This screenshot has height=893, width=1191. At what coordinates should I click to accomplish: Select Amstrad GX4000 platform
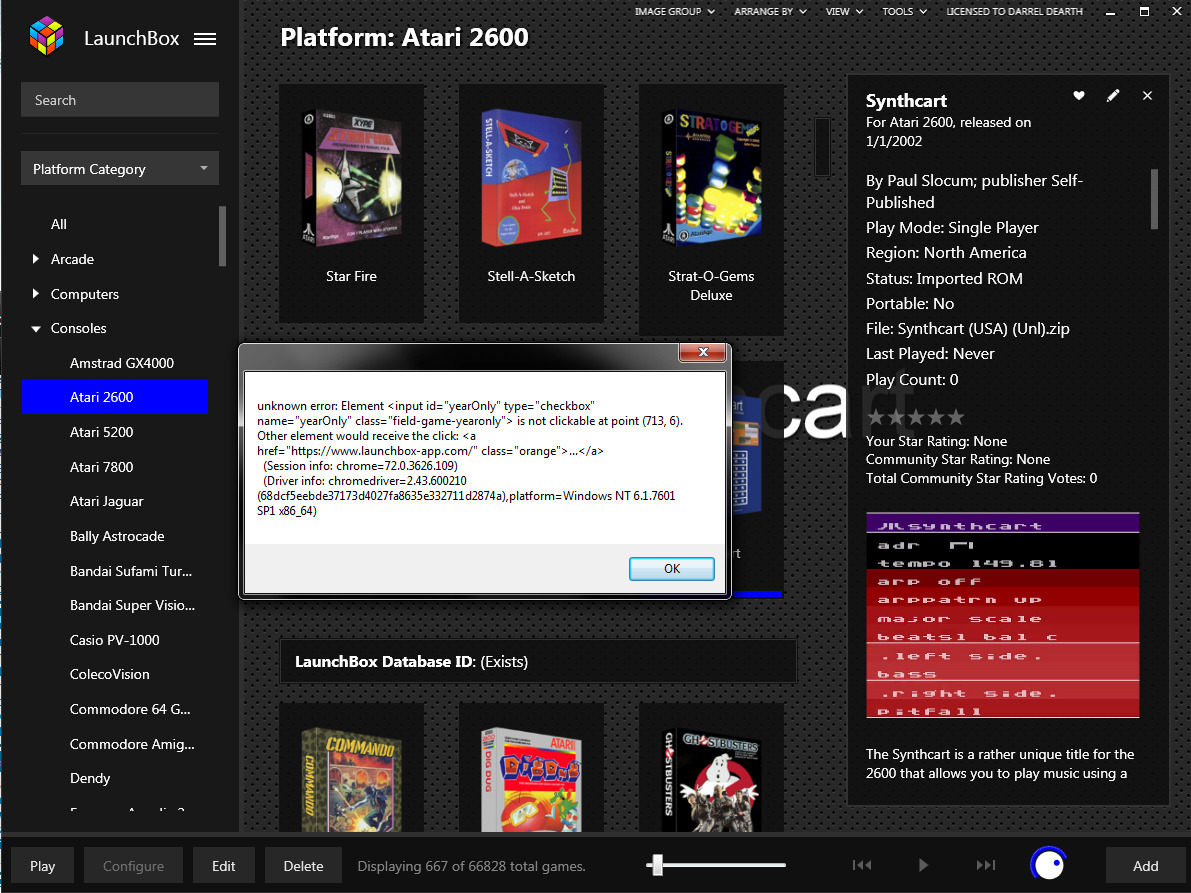tap(122, 363)
